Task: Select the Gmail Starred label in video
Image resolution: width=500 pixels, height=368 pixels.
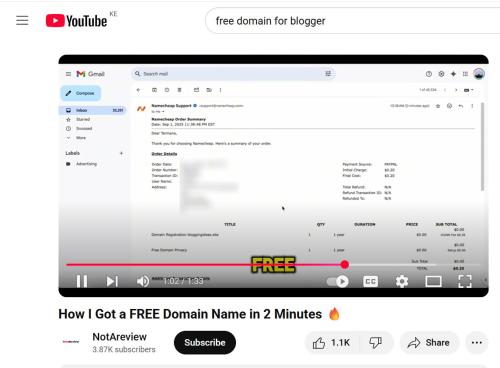Action: [83, 119]
